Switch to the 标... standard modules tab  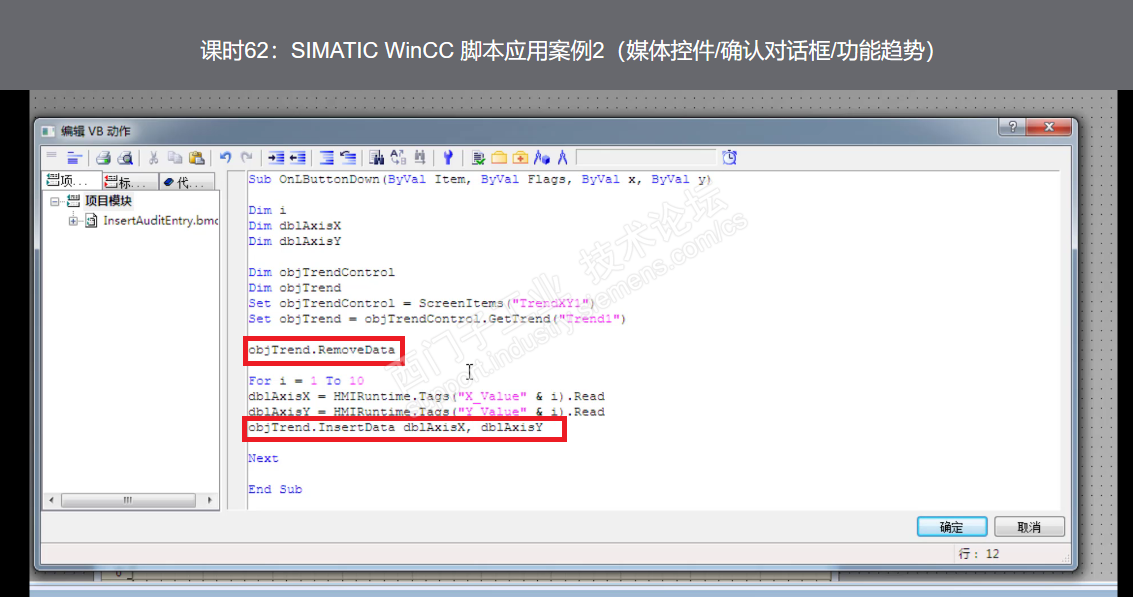130,181
